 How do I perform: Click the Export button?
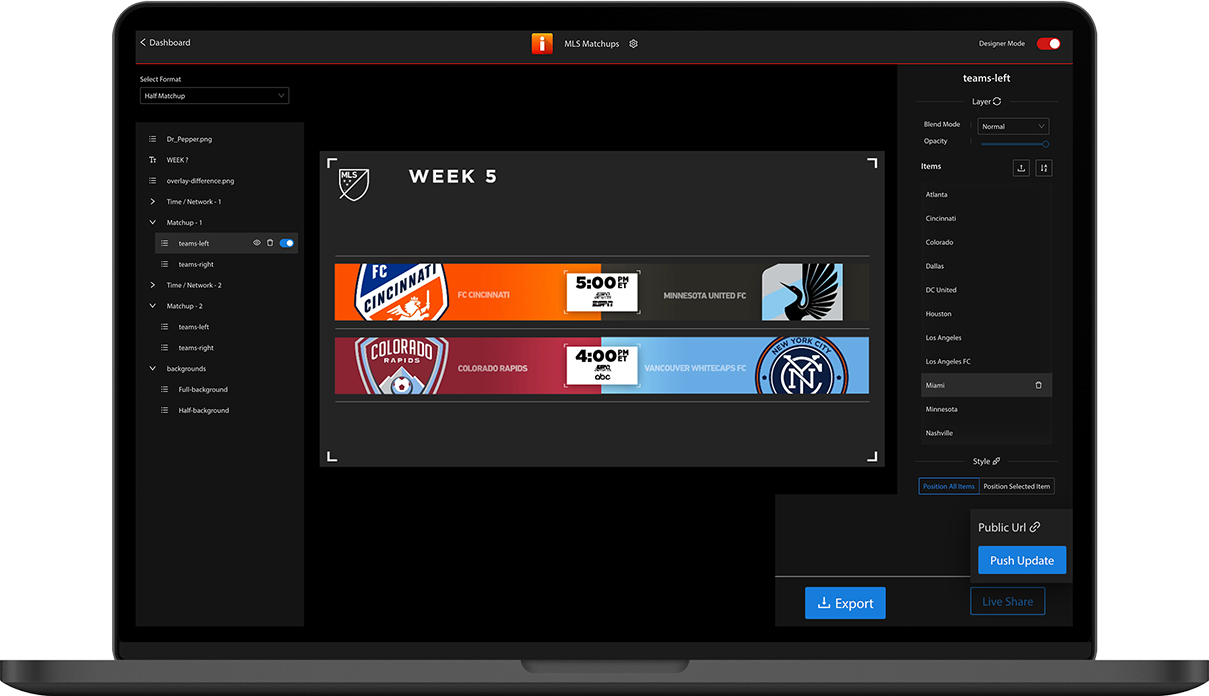coord(845,603)
